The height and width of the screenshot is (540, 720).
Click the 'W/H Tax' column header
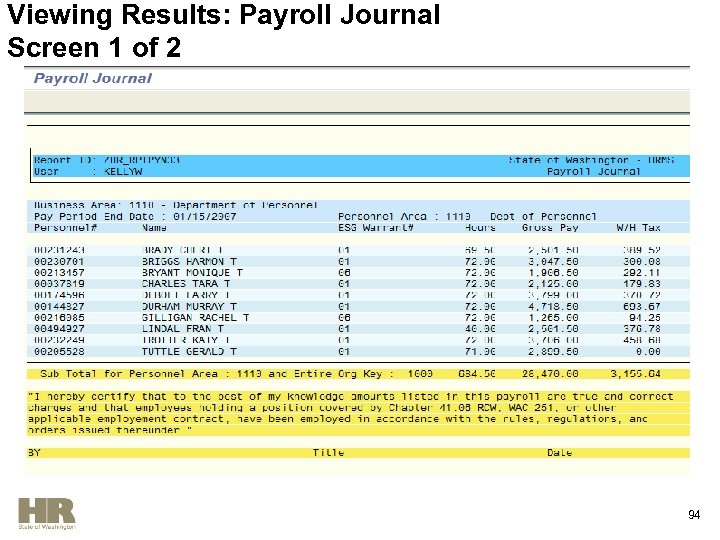638,228
